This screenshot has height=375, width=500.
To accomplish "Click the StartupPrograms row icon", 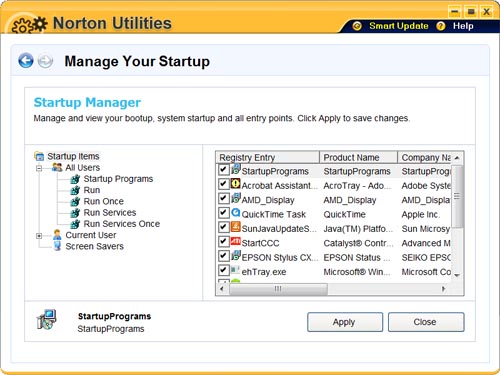I will pos(236,169).
